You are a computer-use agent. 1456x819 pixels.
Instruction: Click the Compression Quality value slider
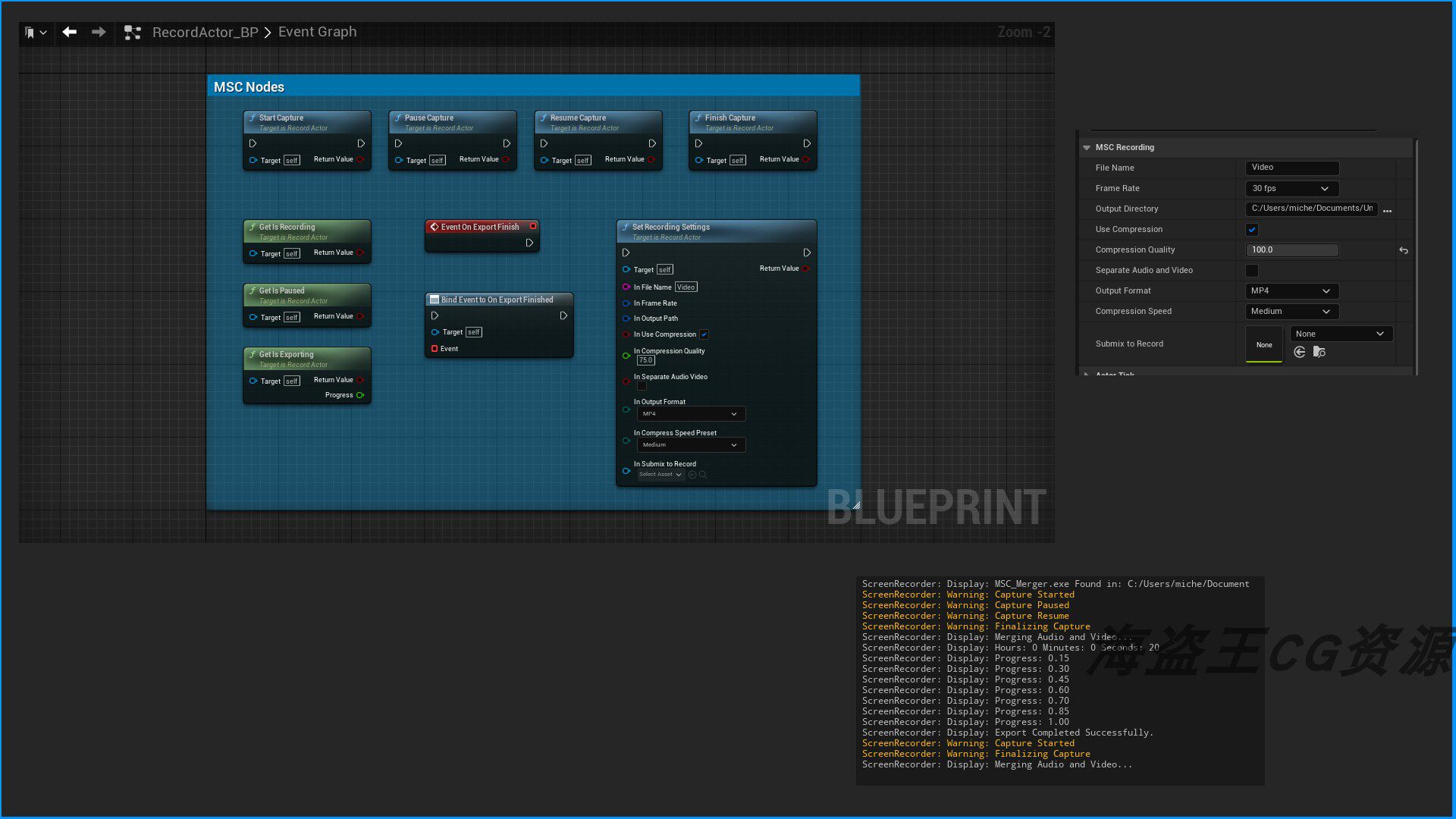[x=1291, y=250]
